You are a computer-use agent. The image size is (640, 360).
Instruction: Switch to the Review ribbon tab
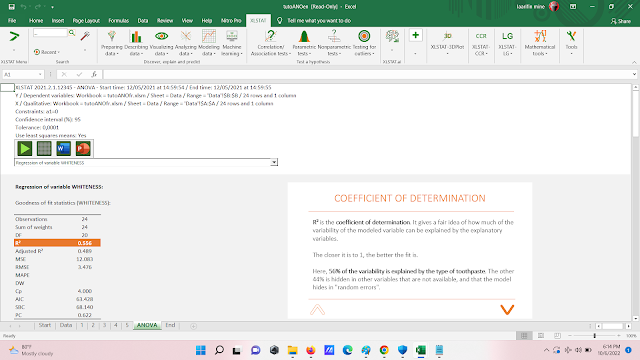[165, 20]
